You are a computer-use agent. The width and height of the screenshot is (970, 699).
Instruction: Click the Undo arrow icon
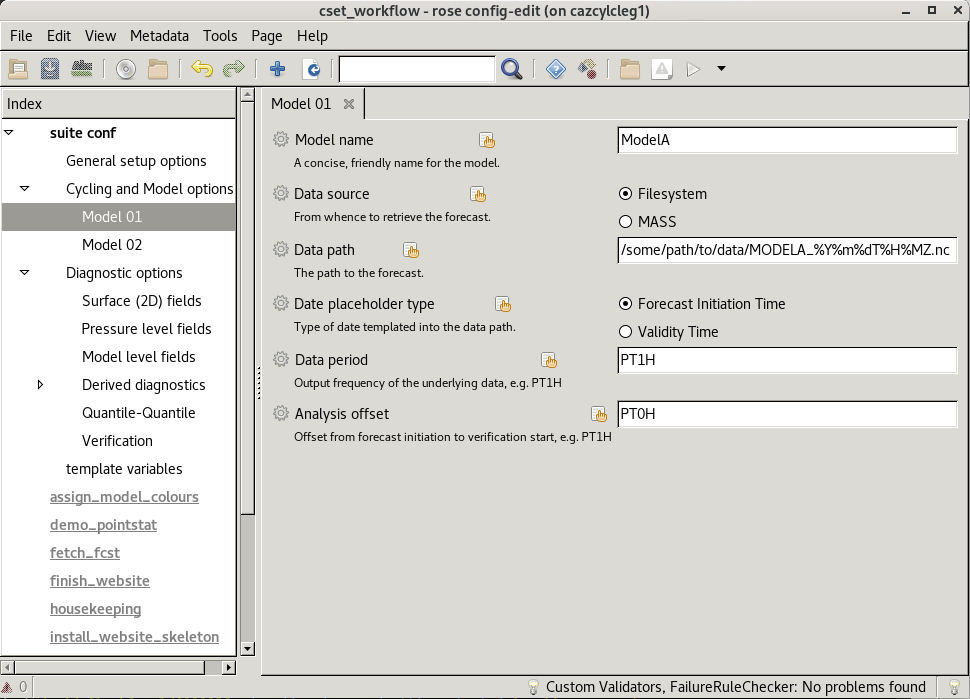202,69
